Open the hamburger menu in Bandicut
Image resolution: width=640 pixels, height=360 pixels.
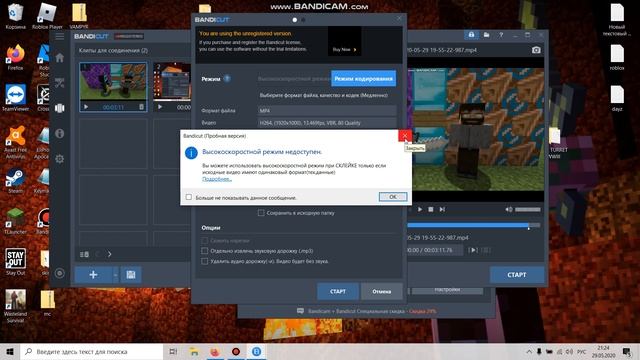[x=60, y=37]
